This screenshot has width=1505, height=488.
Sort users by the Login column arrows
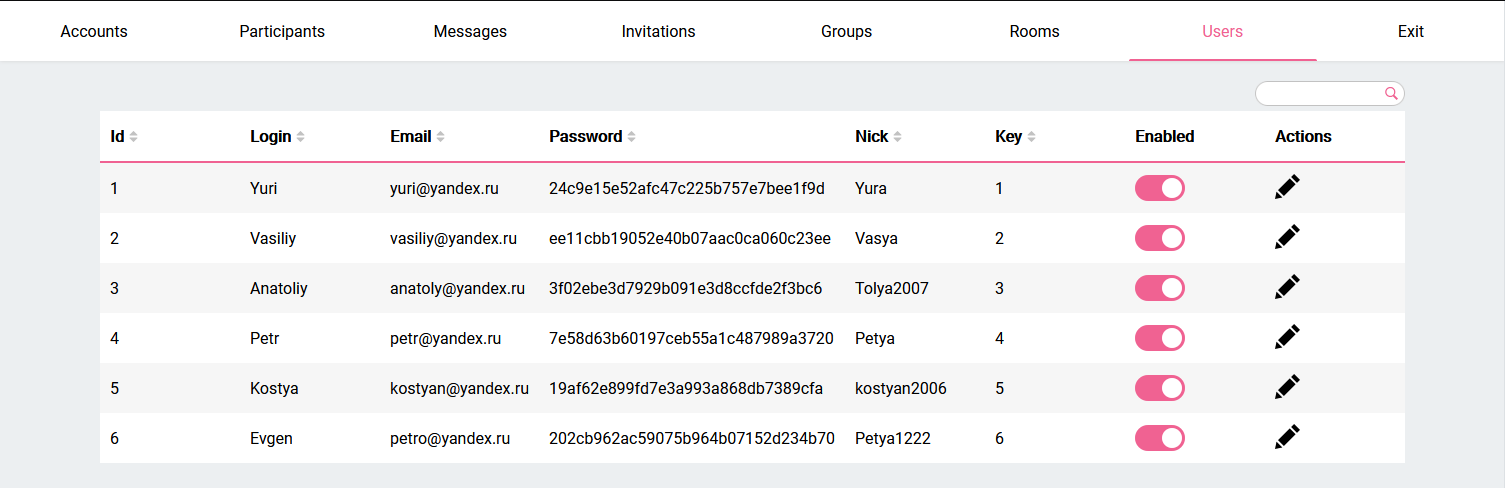[x=301, y=137]
